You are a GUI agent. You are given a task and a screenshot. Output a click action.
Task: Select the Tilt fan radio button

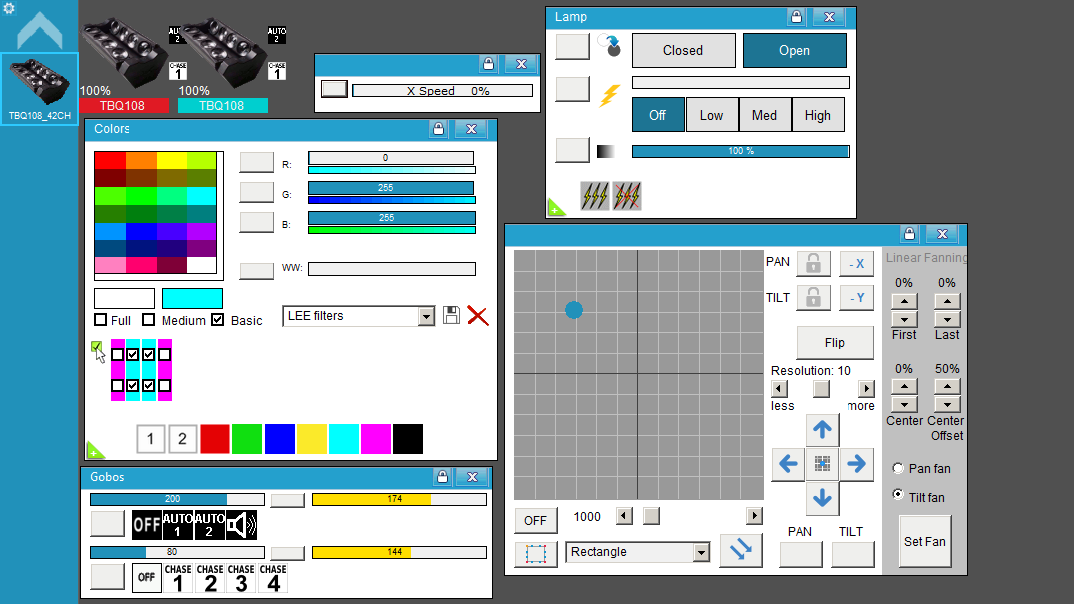pos(898,494)
